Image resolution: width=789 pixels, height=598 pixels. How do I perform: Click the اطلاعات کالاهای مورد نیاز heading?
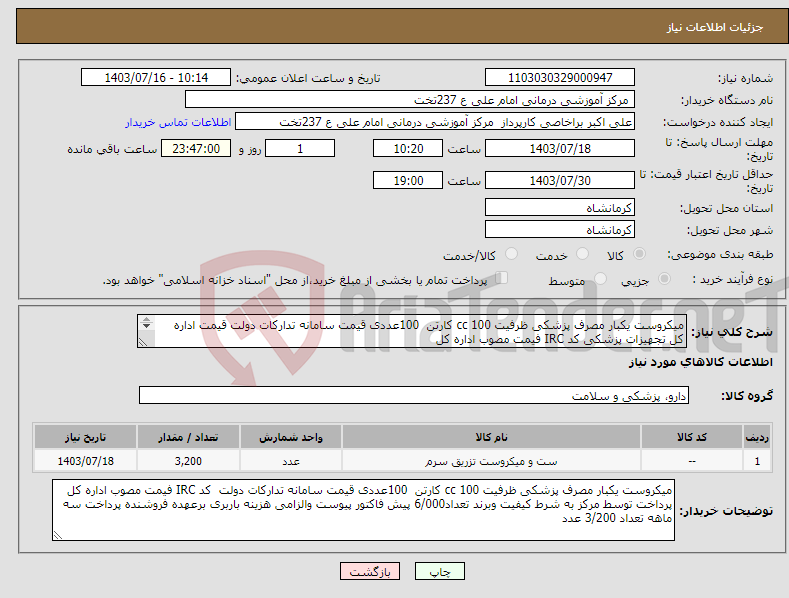point(700,362)
